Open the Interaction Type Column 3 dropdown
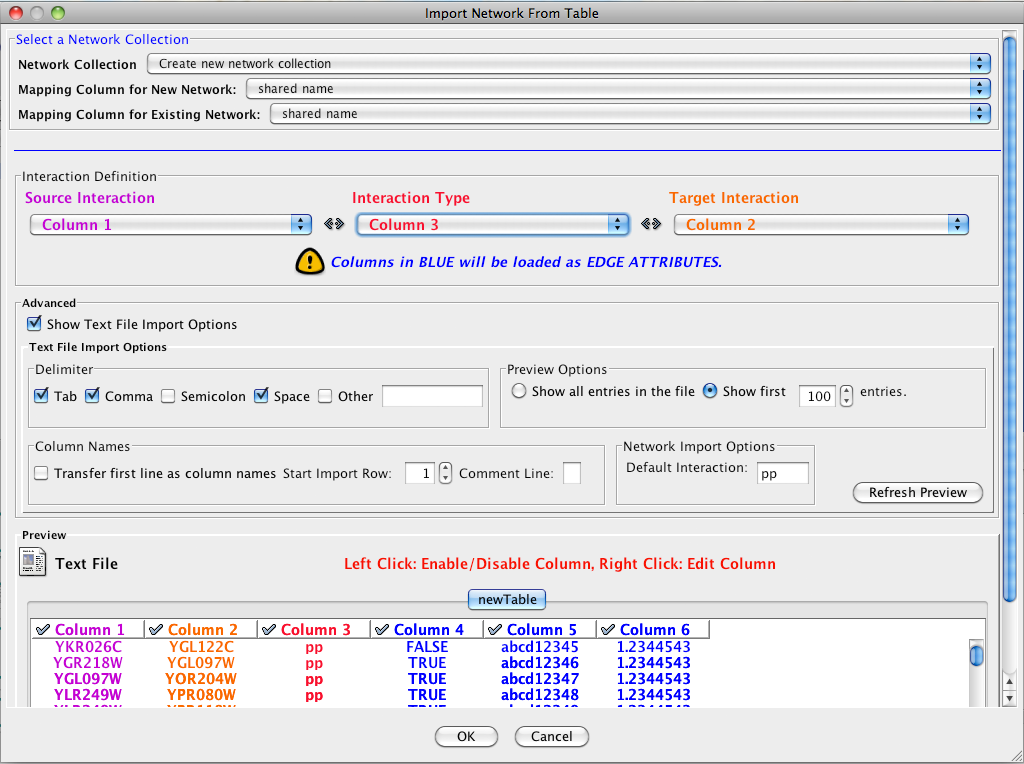The image size is (1024, 764). [x=492, y=225]
